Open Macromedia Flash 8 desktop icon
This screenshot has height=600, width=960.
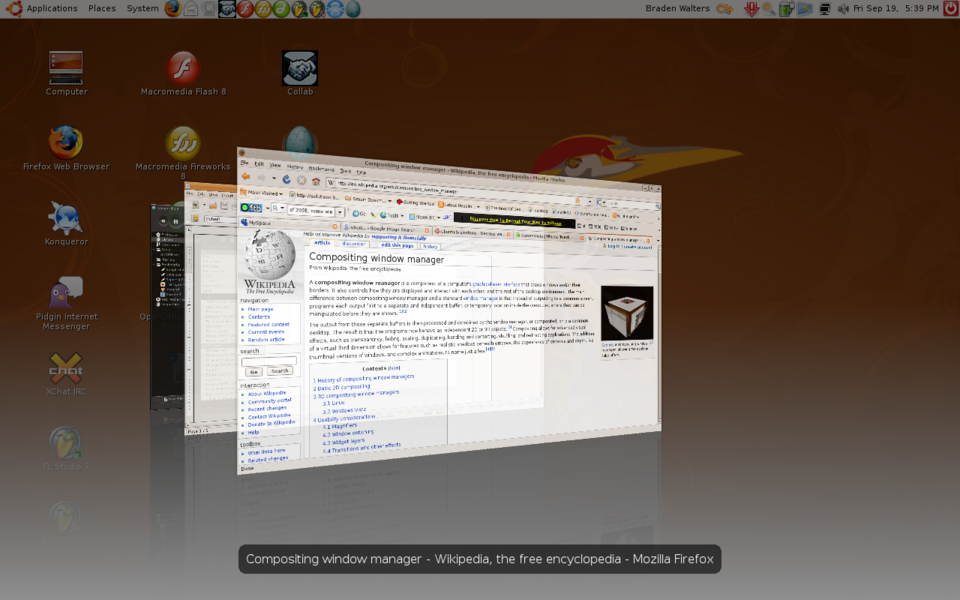(x=183, y=73)
